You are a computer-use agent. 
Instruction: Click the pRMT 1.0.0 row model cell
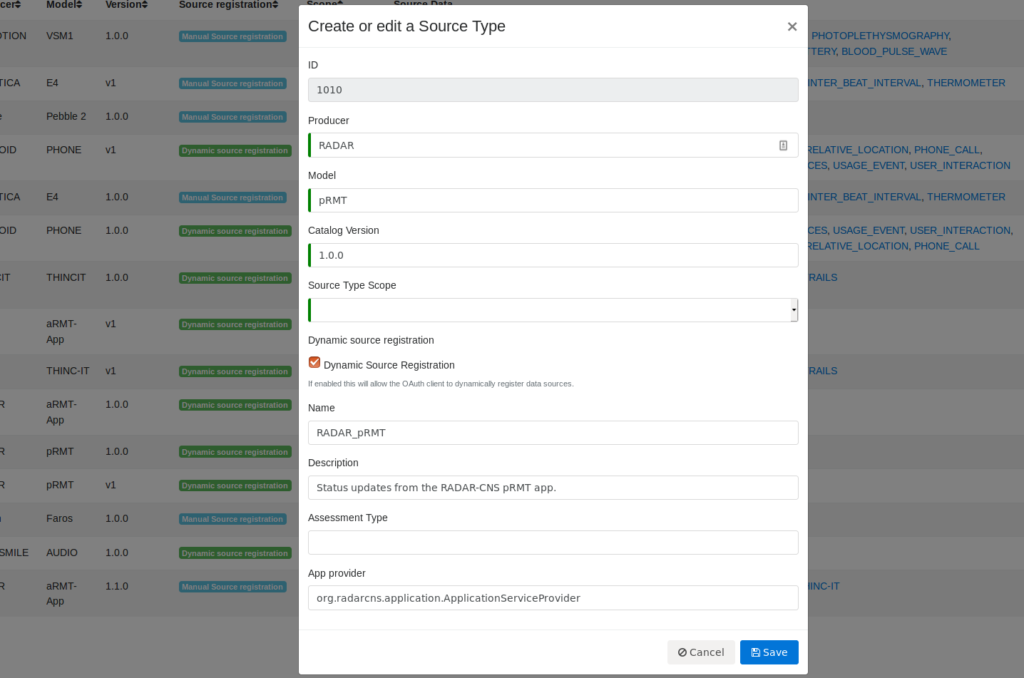click(59, 451)
